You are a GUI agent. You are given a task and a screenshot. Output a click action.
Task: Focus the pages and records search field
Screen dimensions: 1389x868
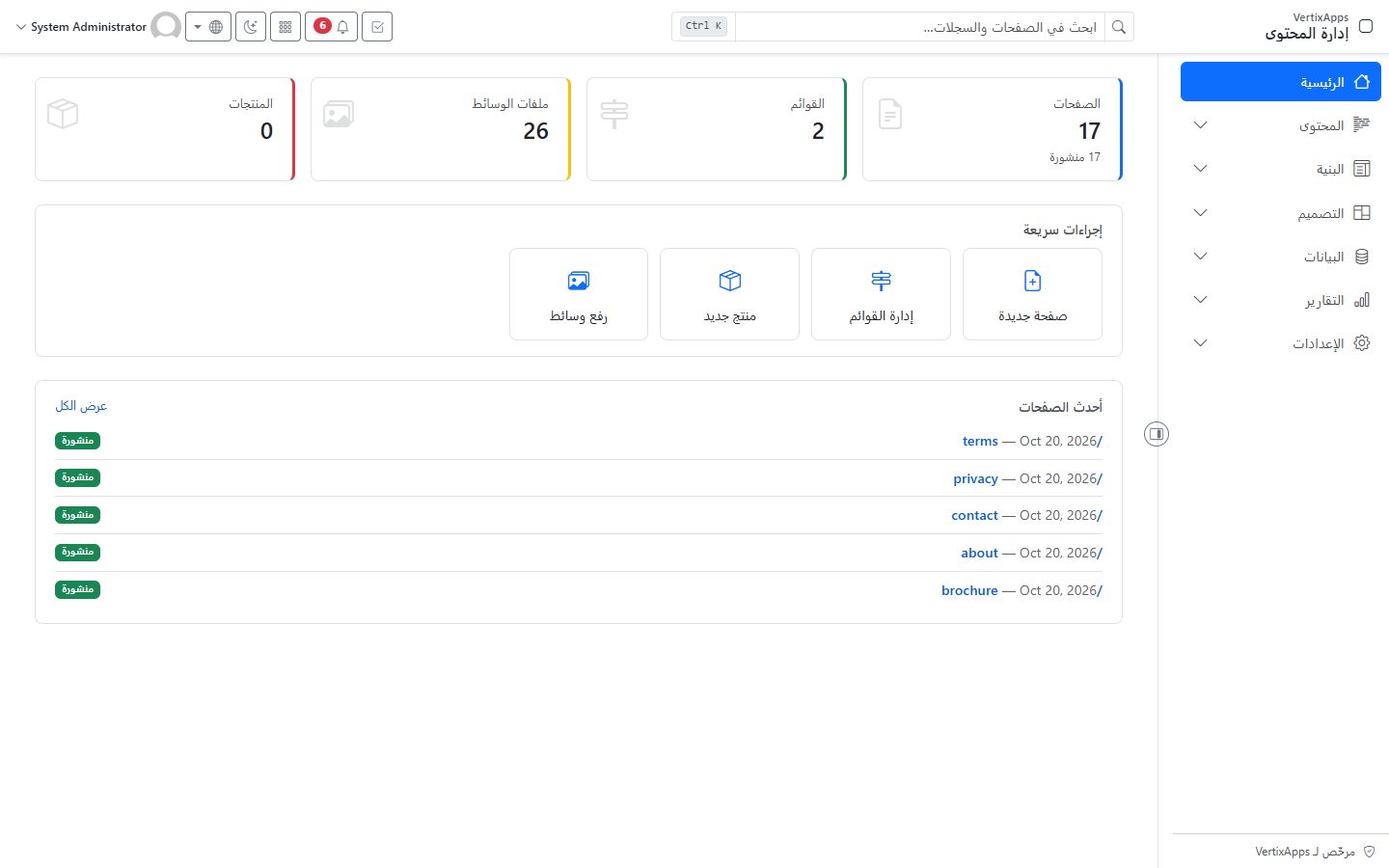pyautogui.click(x=920, y=27)
